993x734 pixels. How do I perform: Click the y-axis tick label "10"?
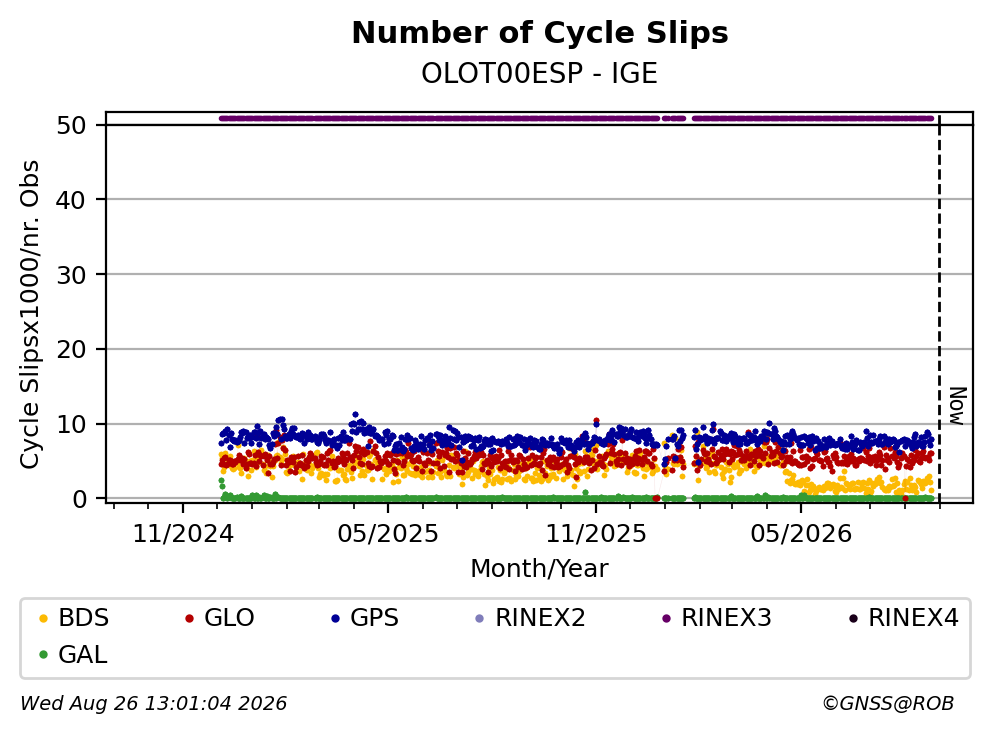point(71,424)
